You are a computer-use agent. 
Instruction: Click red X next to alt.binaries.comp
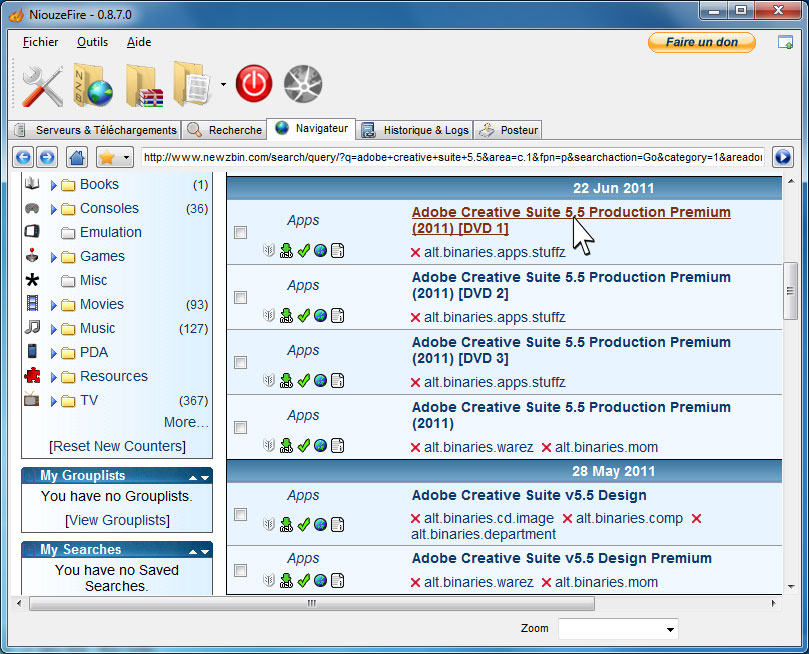[x=568, y=518]
